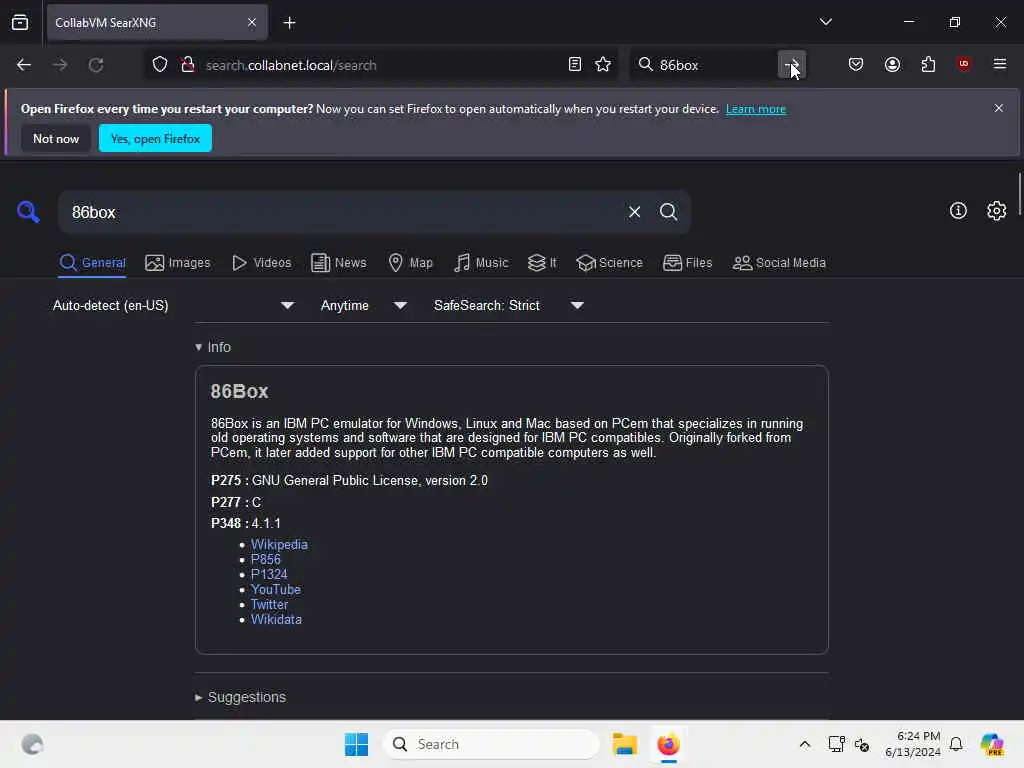Open the Wikidata link
The width and height of the screenshot is (1024, 768).
point(276,619)
